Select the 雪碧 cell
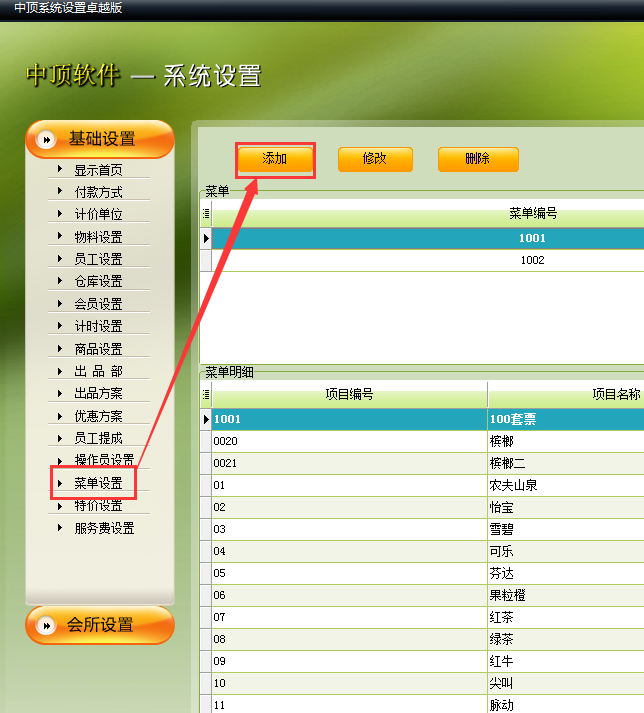This screenshot has width=644, height=713. tap(566, 529)
